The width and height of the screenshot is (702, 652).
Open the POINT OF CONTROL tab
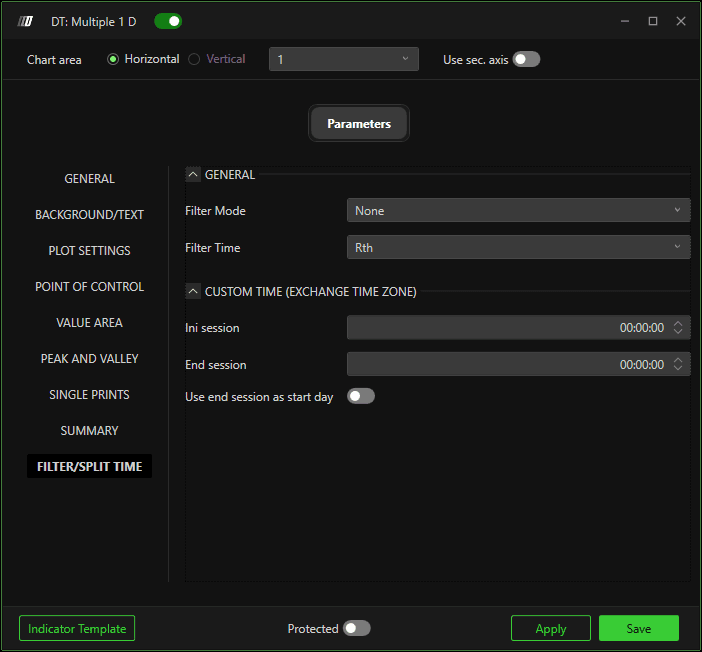coord(90,287)
